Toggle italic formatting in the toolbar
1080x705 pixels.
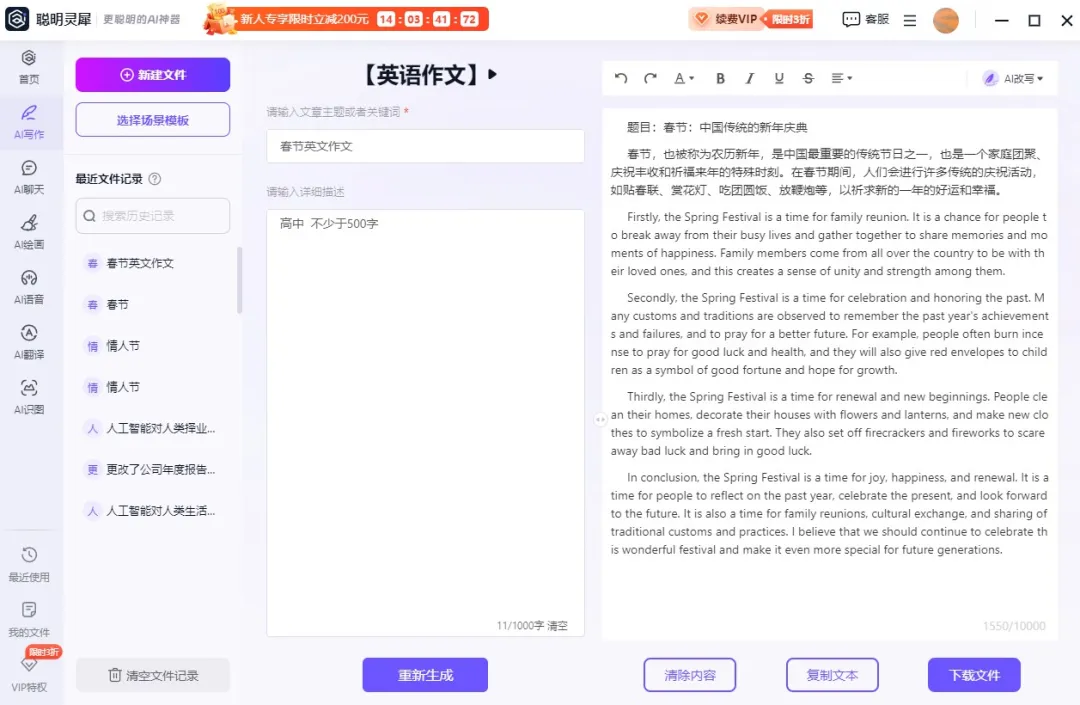coord(750,78)
